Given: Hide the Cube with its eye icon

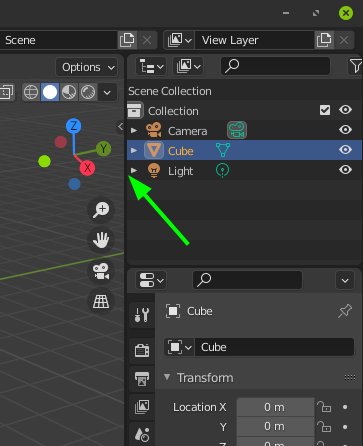Looking at the screenshot, I should click(x=345, y=150).
